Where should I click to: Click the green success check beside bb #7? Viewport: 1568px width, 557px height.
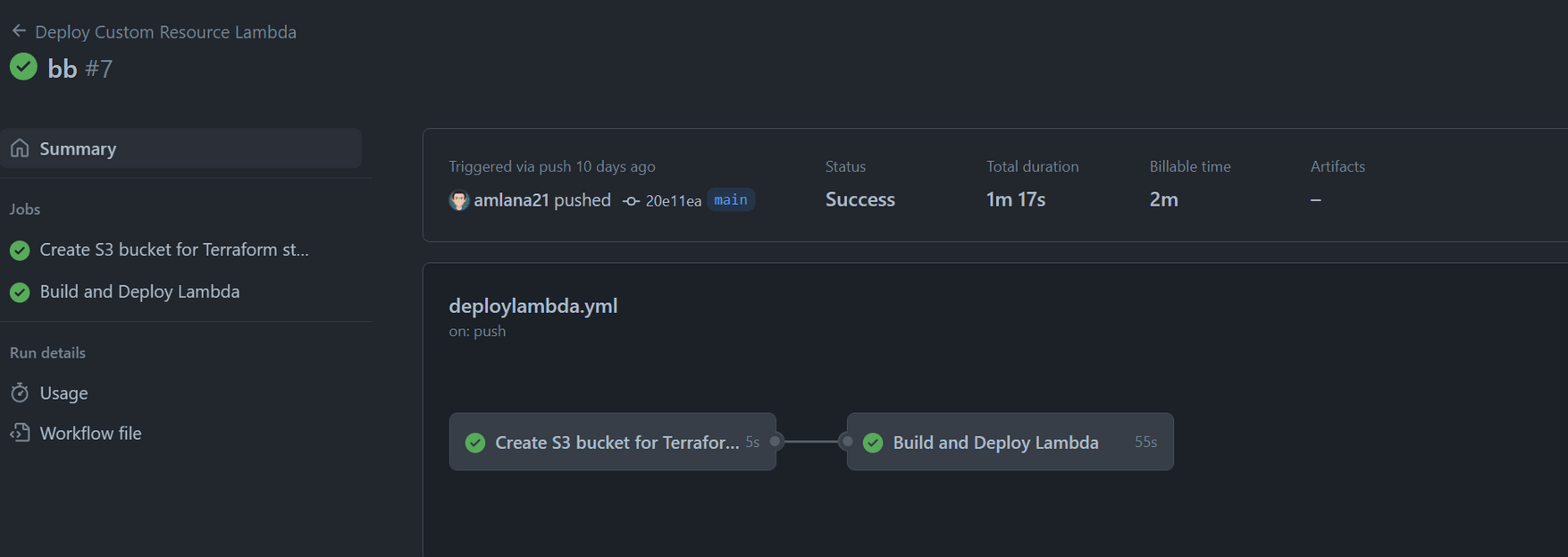[22, 66]
